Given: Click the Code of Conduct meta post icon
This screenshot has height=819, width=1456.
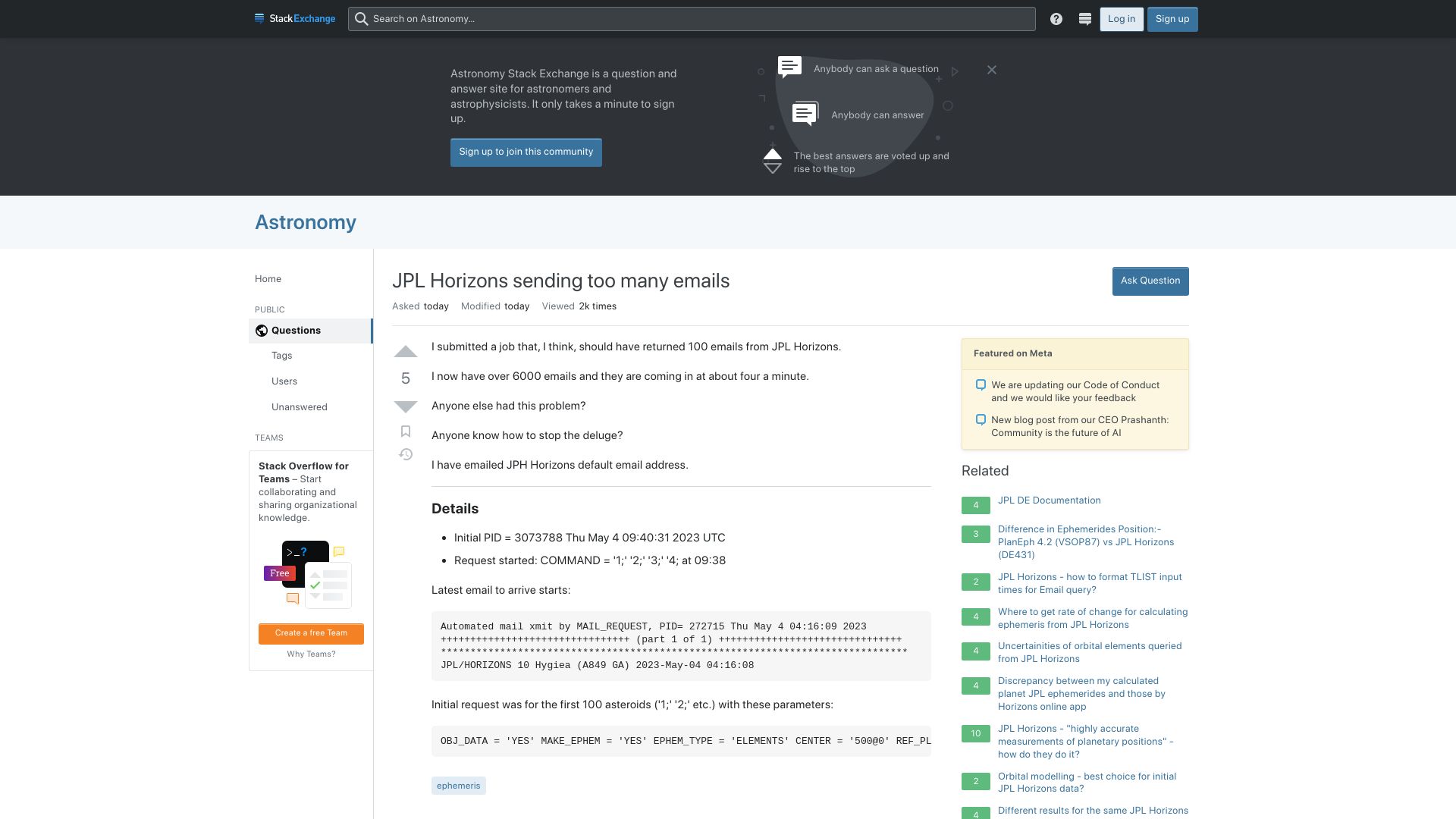Looking at the screenshot, I should tap(981, 385).
